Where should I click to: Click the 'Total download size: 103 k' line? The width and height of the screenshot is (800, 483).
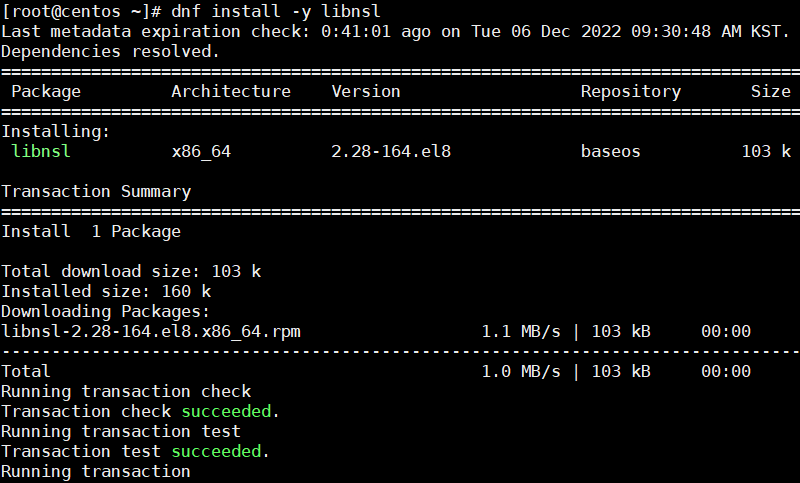click(131, 271)
